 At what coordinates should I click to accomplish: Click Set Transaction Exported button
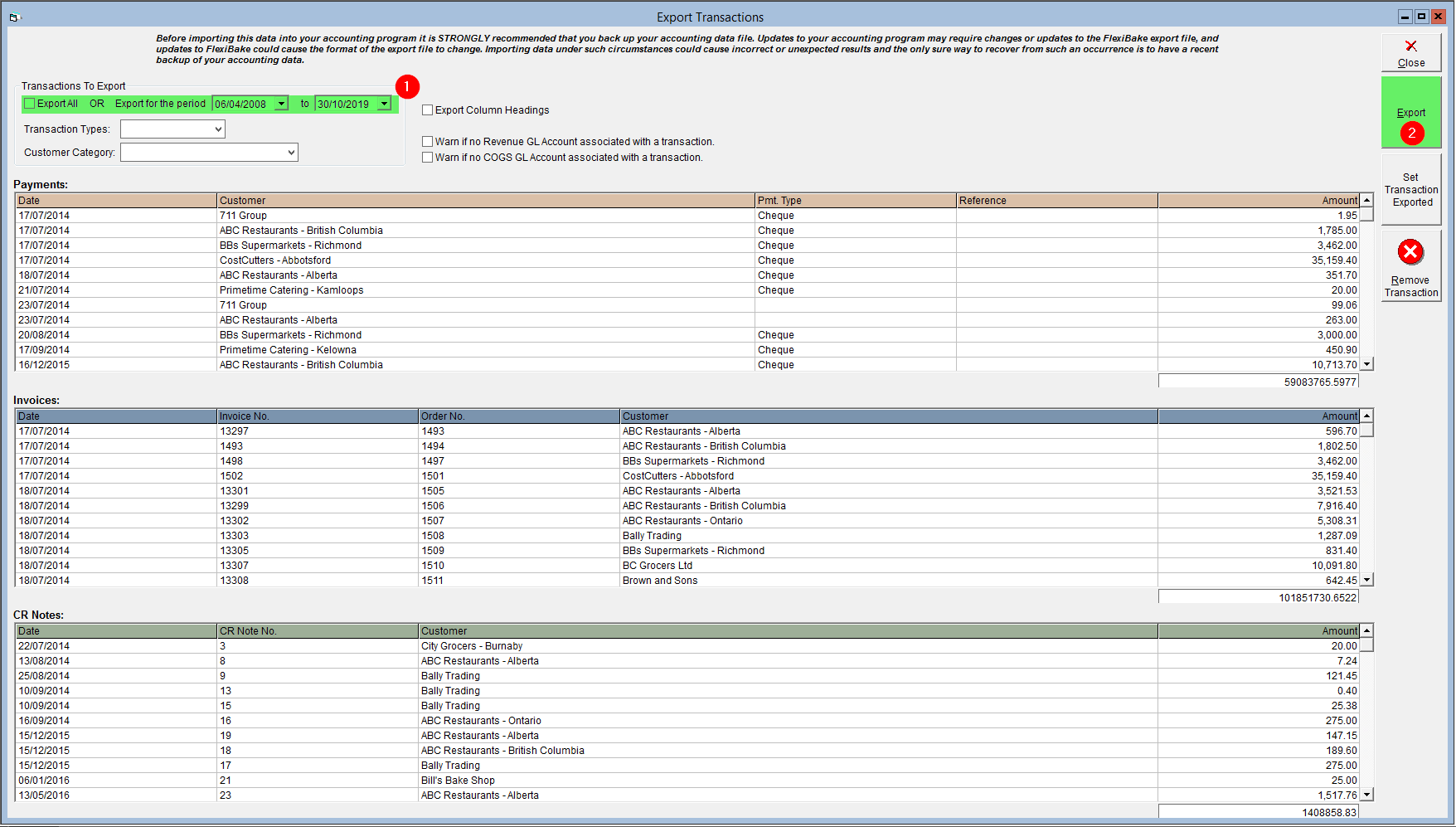(1411, 189)
